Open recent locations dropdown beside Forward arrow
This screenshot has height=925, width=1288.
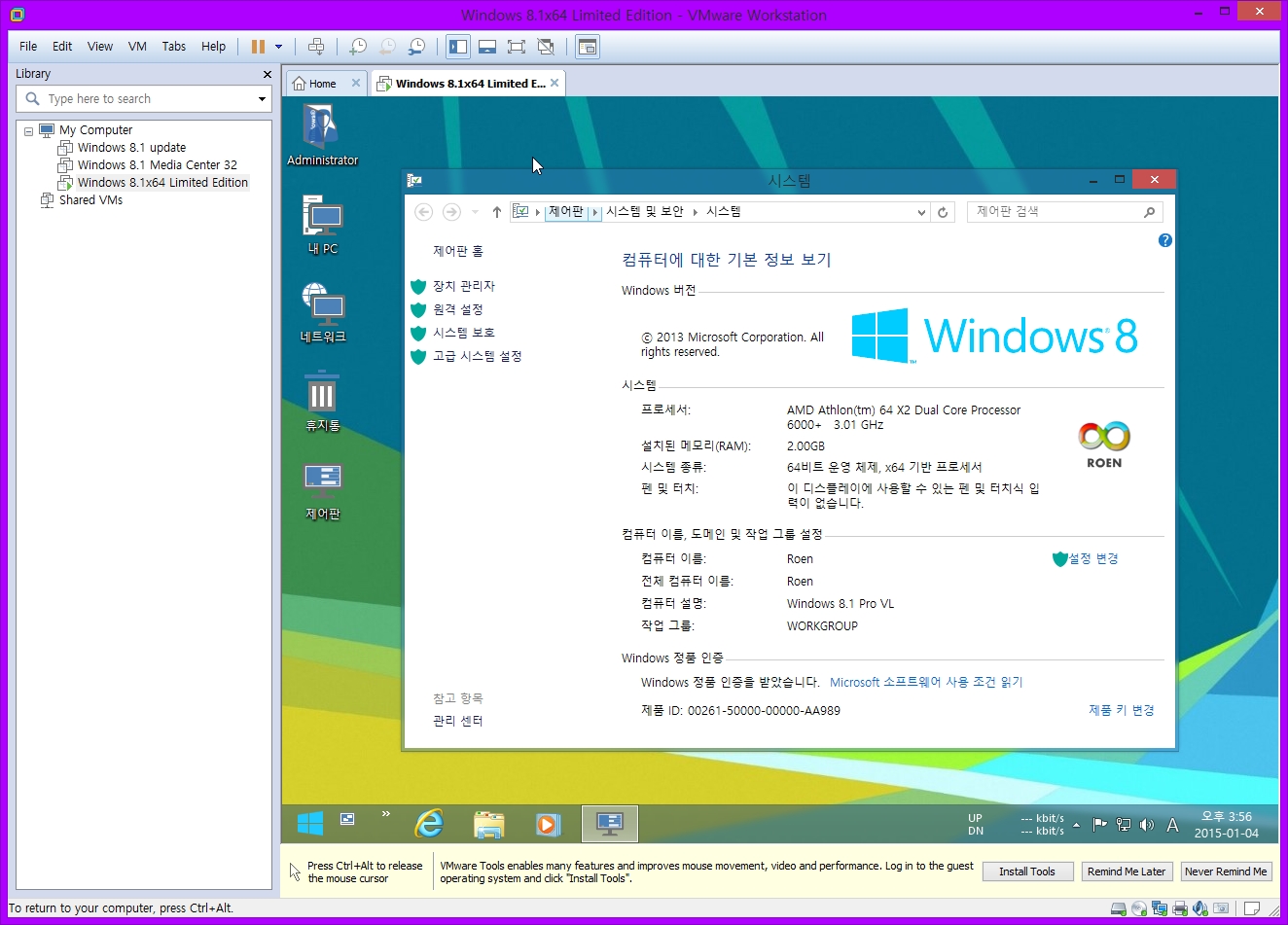click(475, 212)
